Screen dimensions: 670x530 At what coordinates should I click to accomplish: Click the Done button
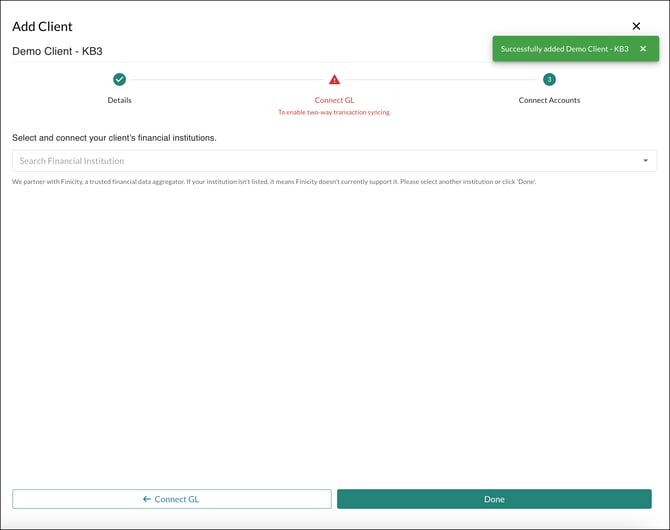coord(494,499)
